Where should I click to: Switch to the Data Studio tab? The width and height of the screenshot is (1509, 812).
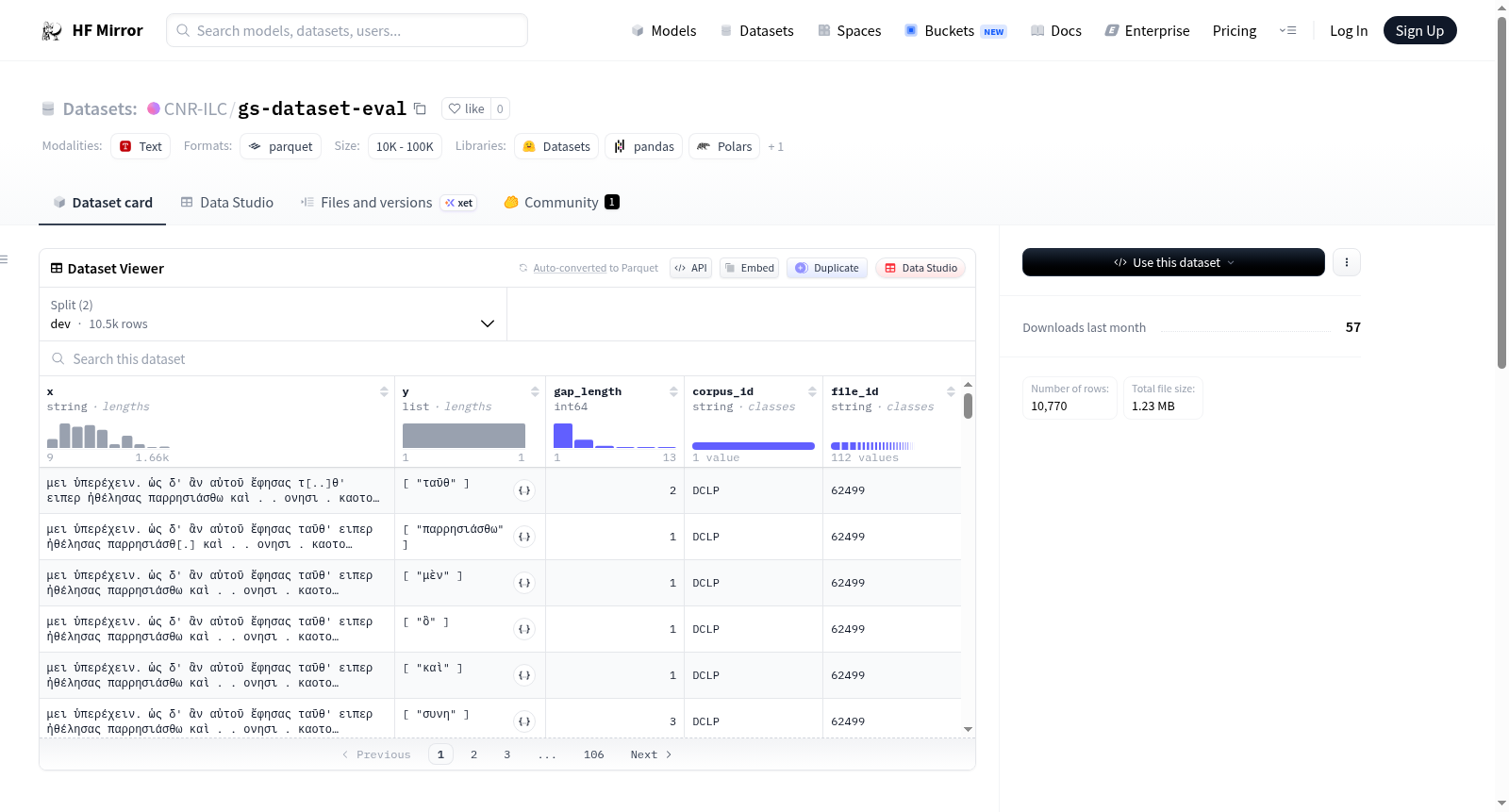(227, 203)
